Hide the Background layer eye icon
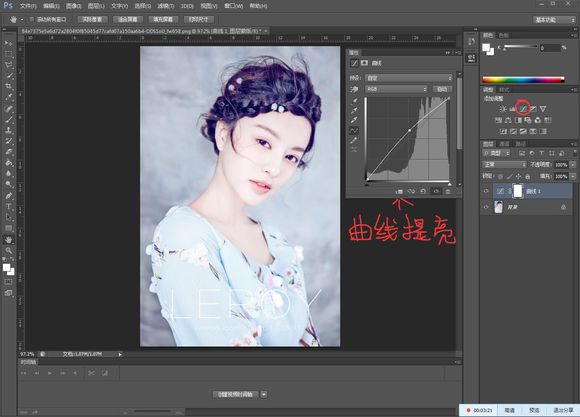This screenshot has width=580, height=417. [x=486, y=207]
